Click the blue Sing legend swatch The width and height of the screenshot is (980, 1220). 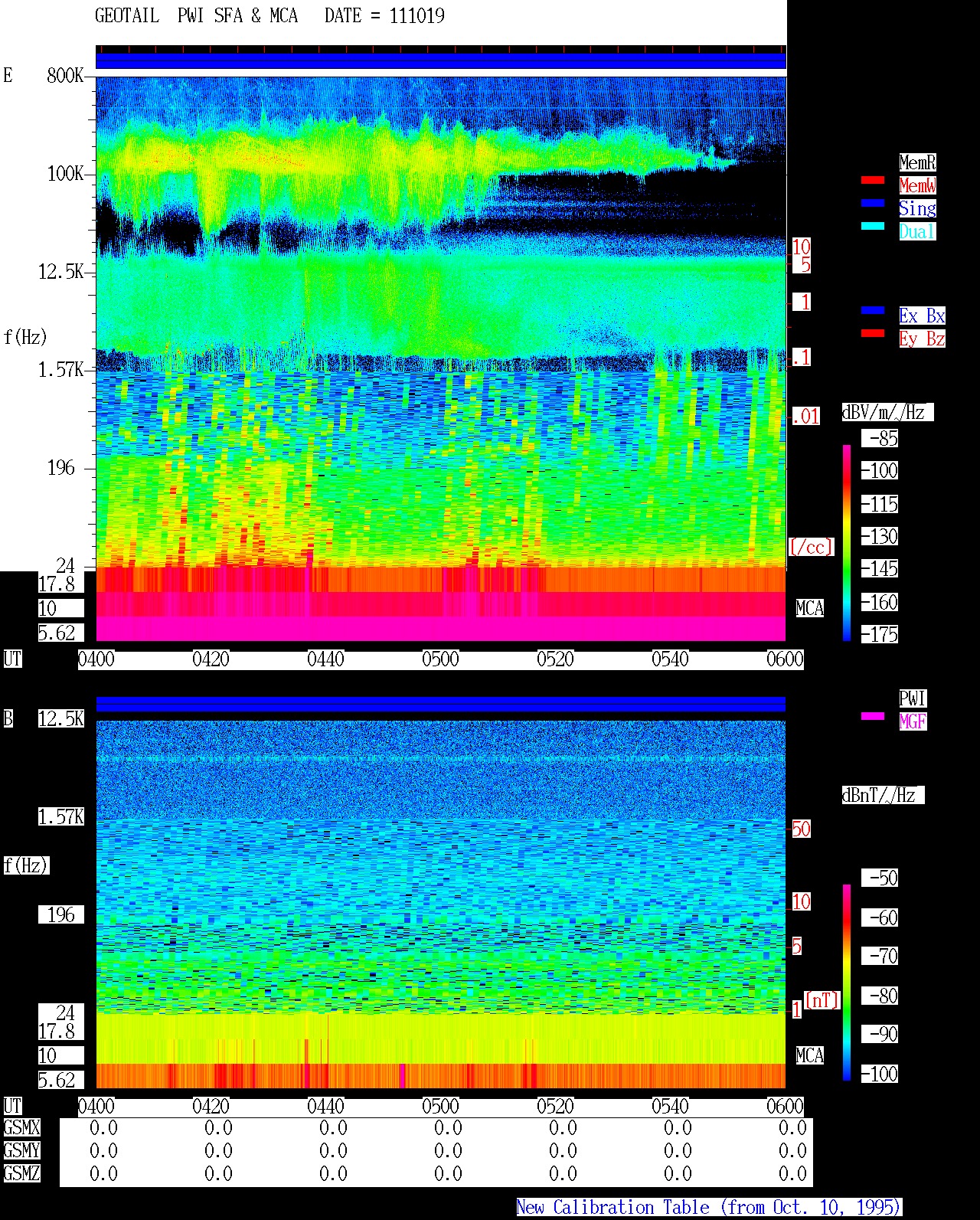coord(873,203)
